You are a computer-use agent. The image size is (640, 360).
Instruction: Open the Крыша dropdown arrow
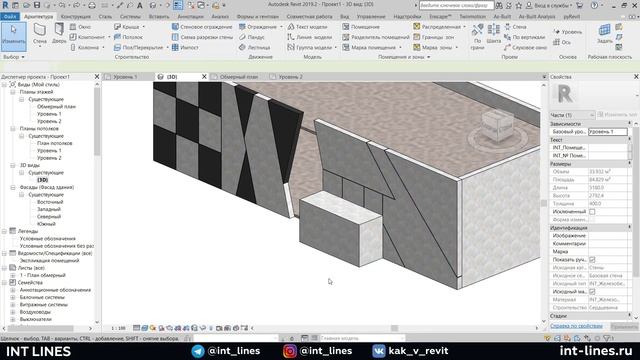(144, 27)
